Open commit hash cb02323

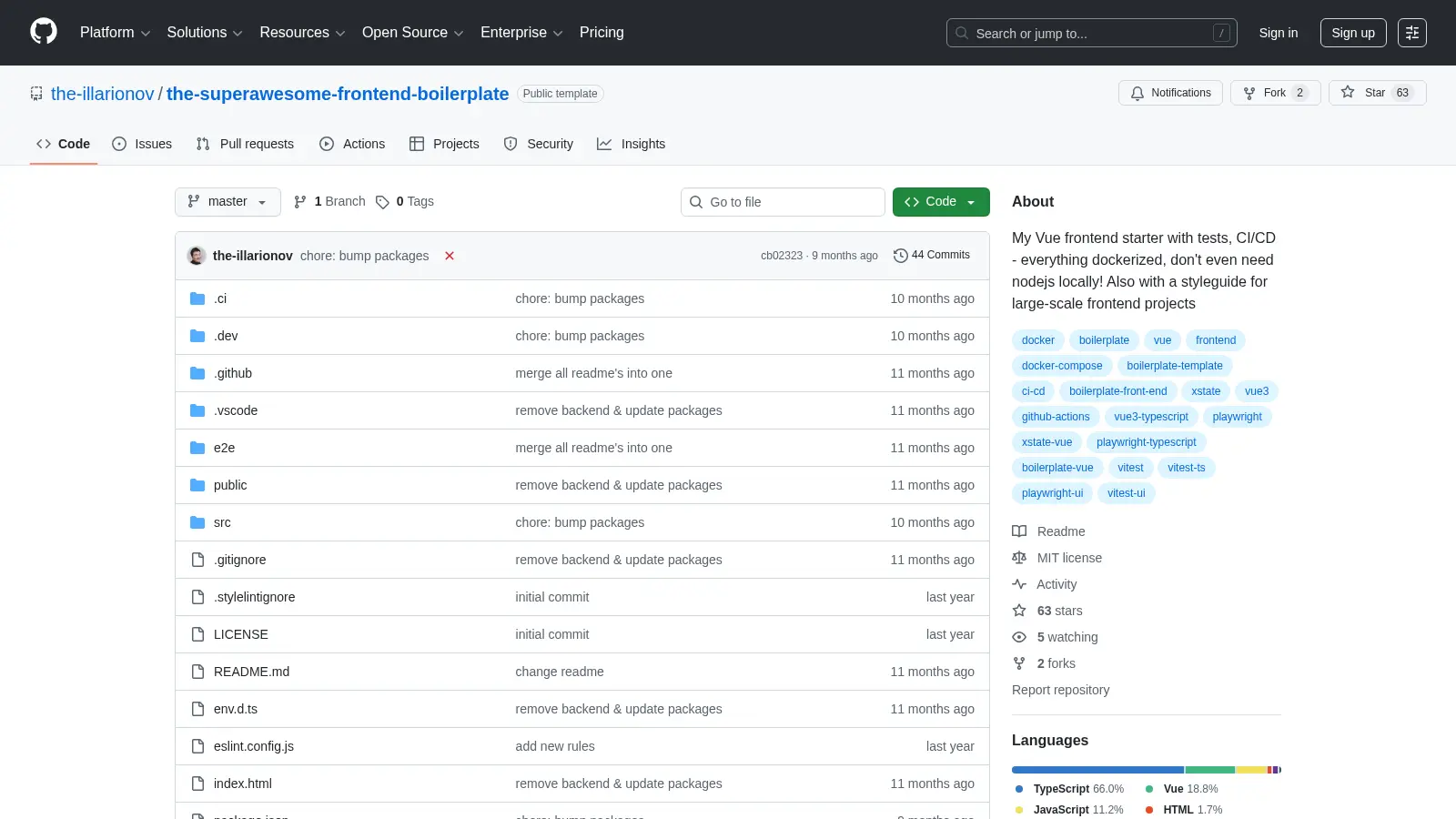pyautogui.click(x=782, y=256)
